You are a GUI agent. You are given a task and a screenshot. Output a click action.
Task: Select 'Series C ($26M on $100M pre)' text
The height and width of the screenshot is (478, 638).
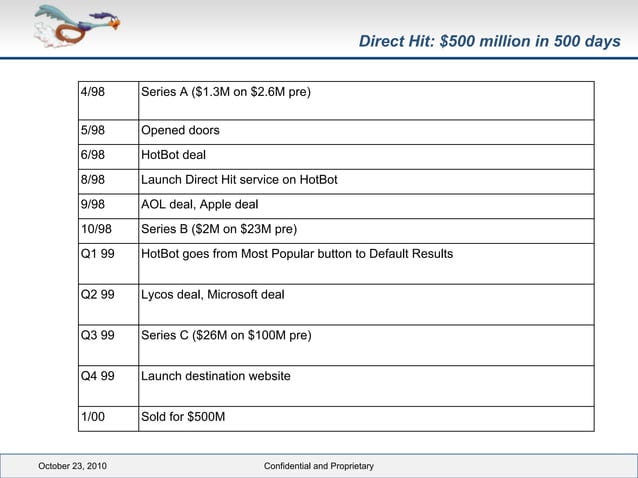pyautogui.click(x=226, y=336)
